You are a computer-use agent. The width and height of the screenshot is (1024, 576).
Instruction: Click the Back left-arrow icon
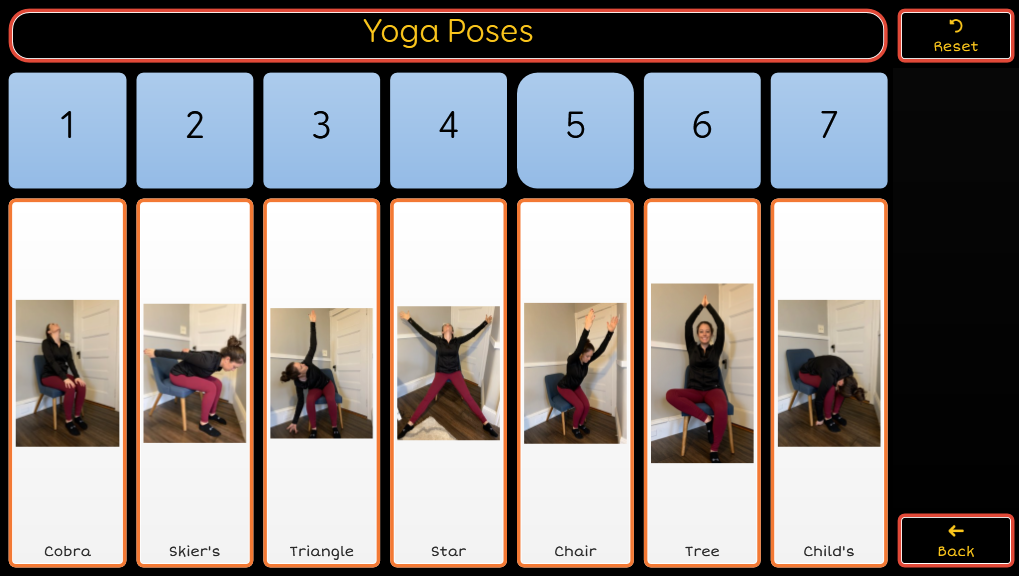pyautogui.click(x=955, y=531)
